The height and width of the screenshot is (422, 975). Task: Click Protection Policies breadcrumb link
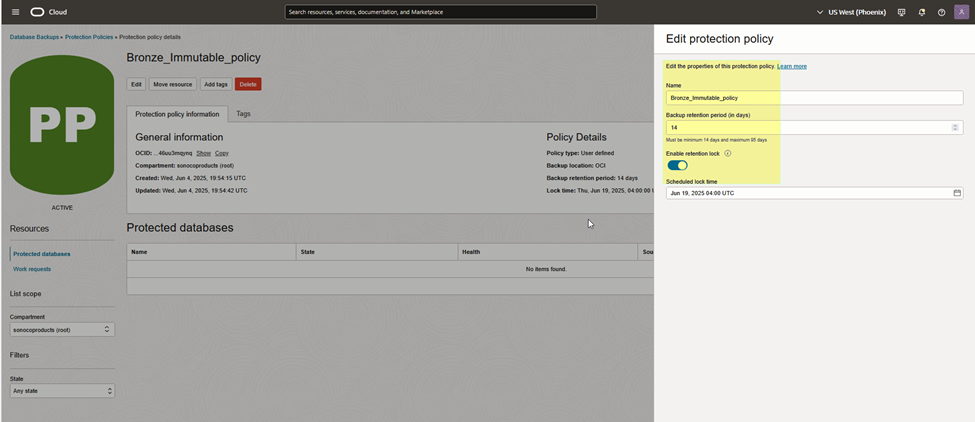click(x=89, y=36)
